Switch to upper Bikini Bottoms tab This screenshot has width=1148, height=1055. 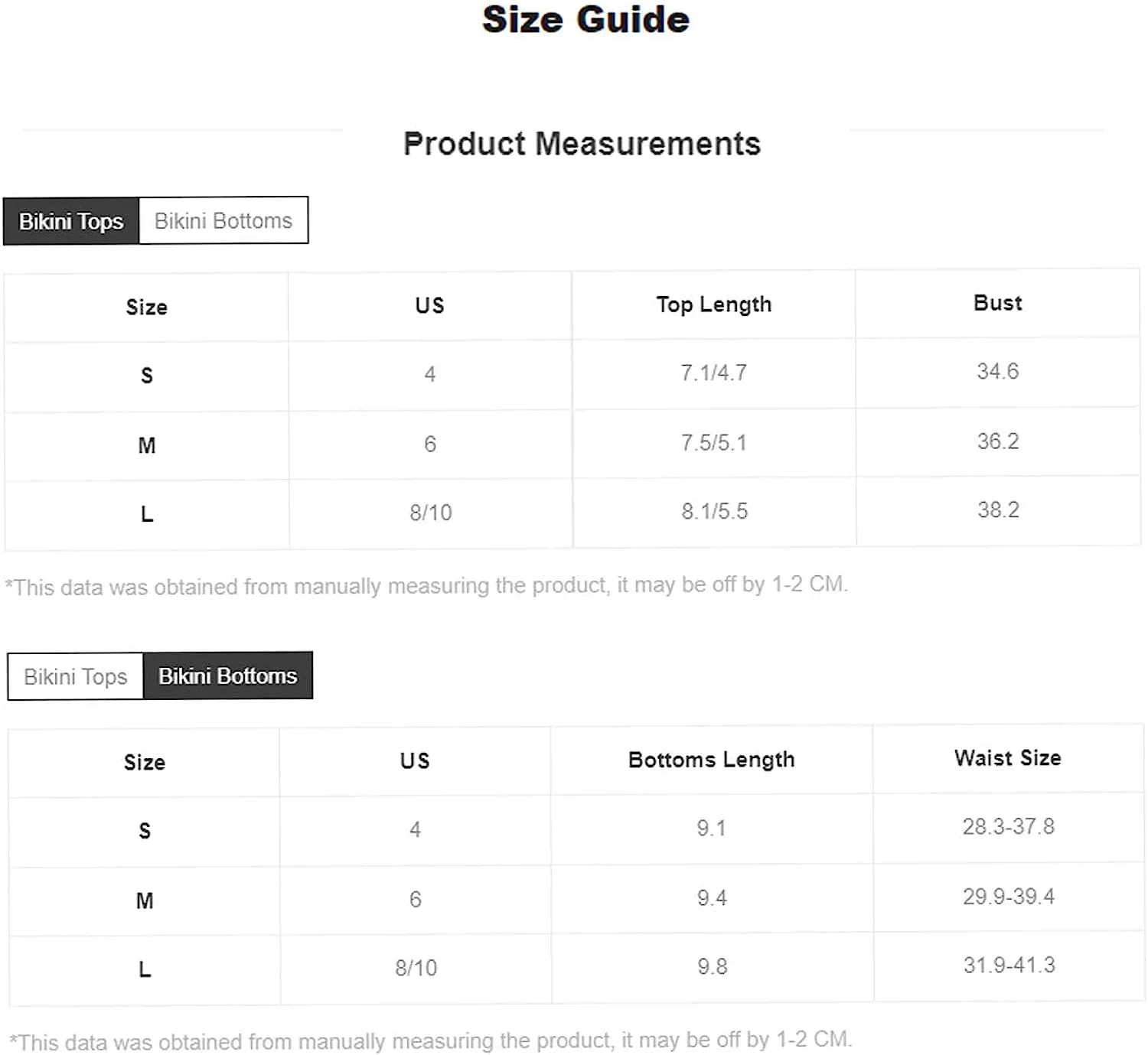[x=223, y=221]
